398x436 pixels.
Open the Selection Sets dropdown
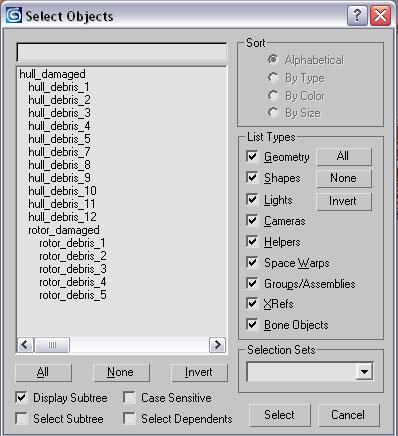pos(364,371)
